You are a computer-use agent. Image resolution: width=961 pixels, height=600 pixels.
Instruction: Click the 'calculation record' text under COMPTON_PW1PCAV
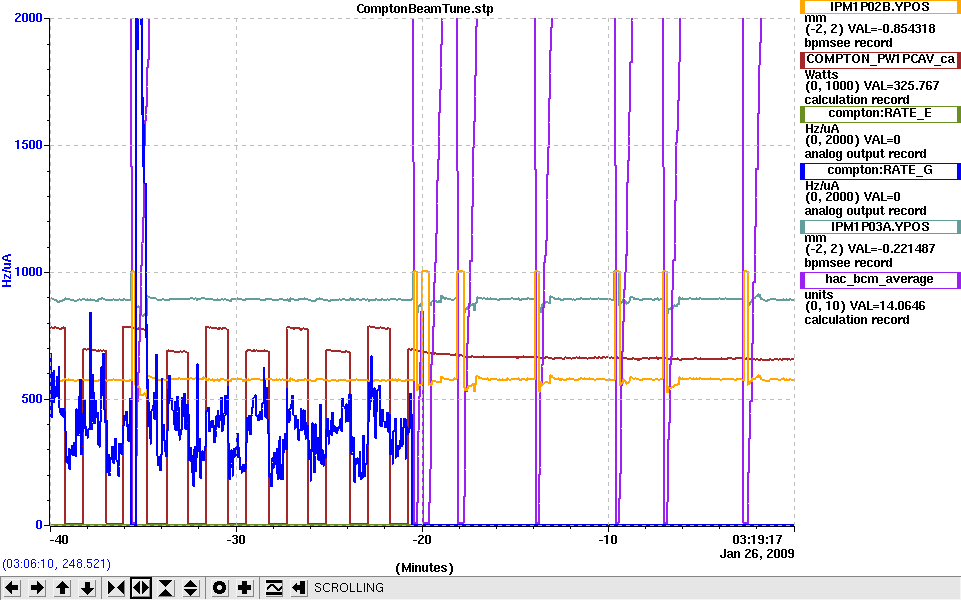click(x=857, y=100)
